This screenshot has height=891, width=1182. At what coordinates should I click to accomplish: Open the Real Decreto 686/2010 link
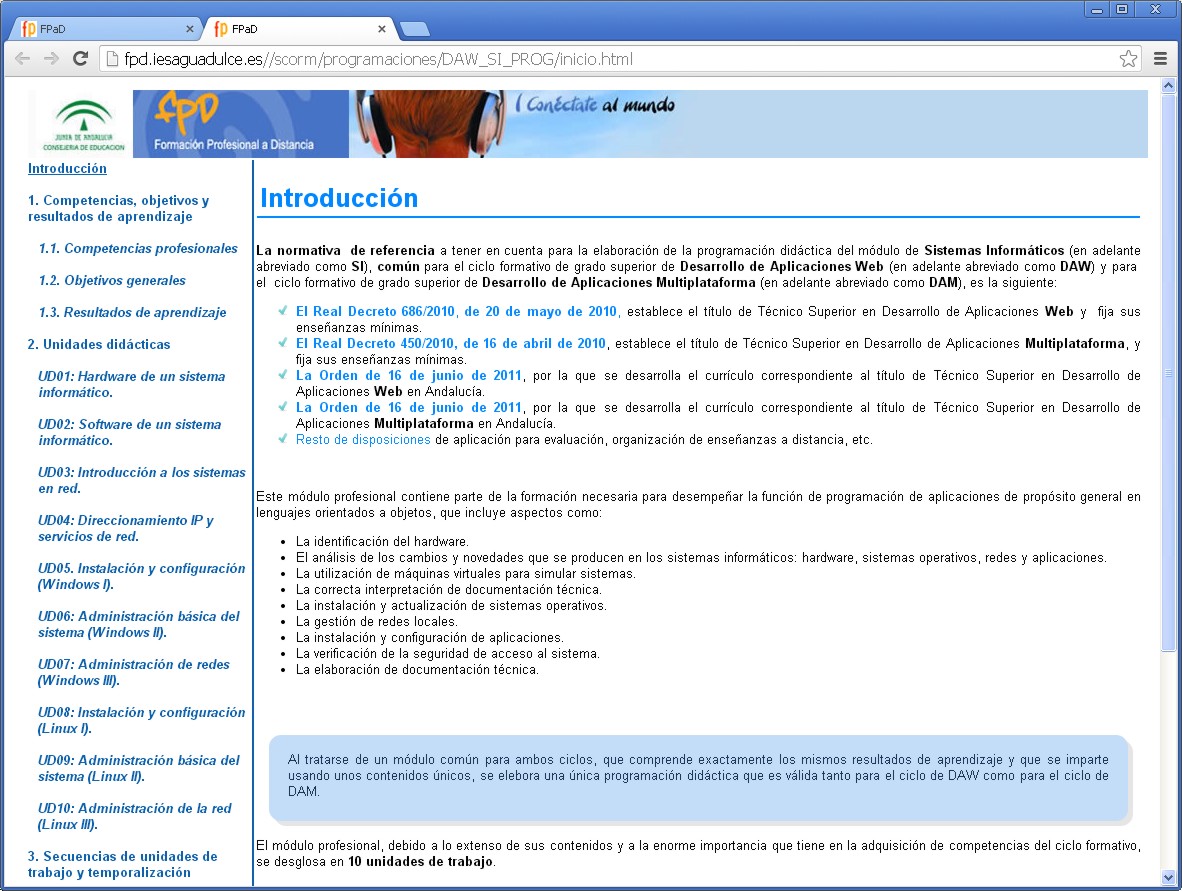[457, 311]
